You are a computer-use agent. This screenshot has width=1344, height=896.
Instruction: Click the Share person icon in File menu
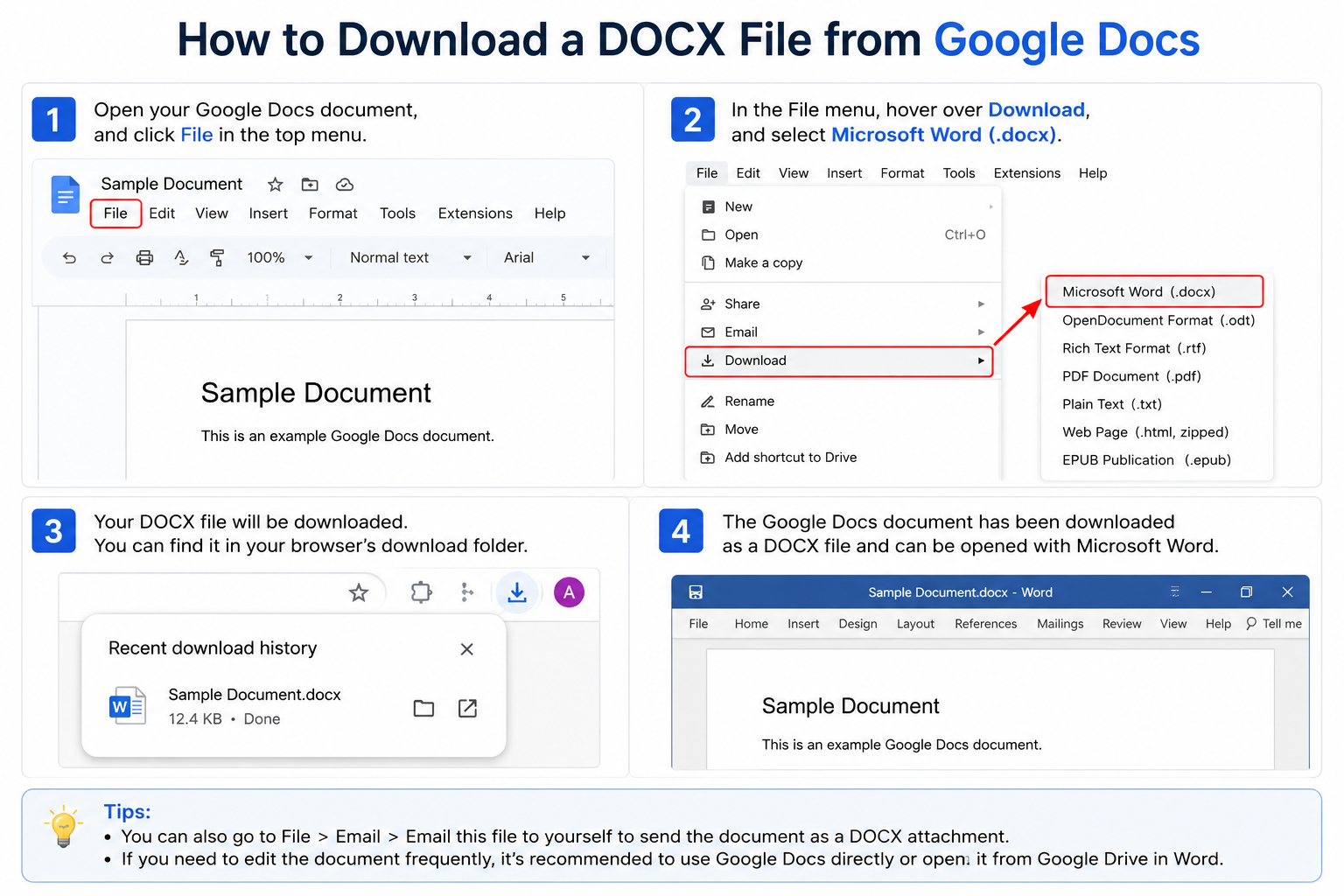[708, 304]
